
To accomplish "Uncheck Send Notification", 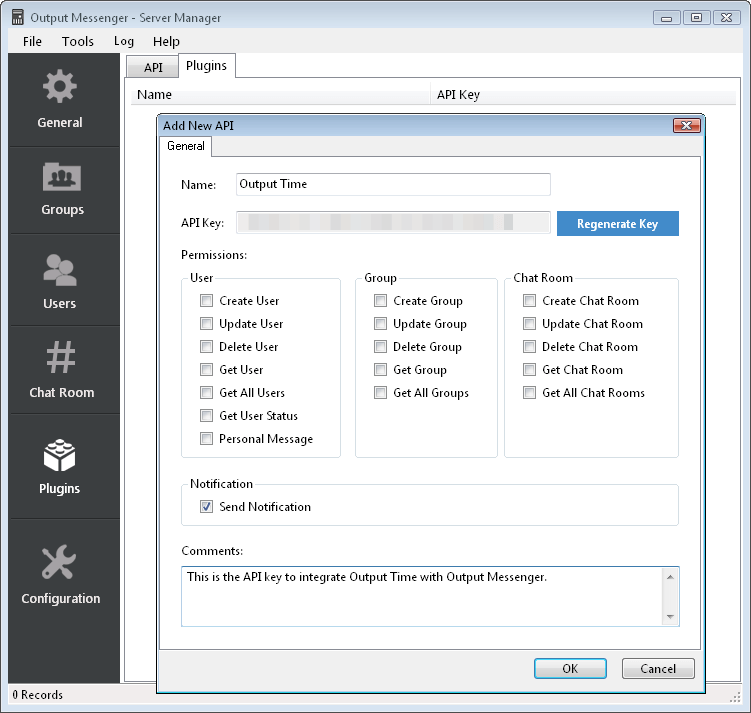I will 206,507.
